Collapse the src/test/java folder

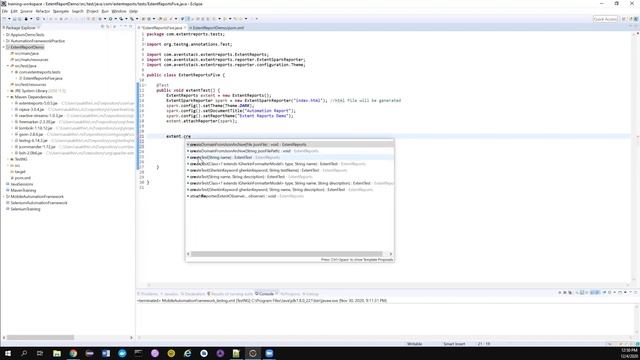pos(8,66)
